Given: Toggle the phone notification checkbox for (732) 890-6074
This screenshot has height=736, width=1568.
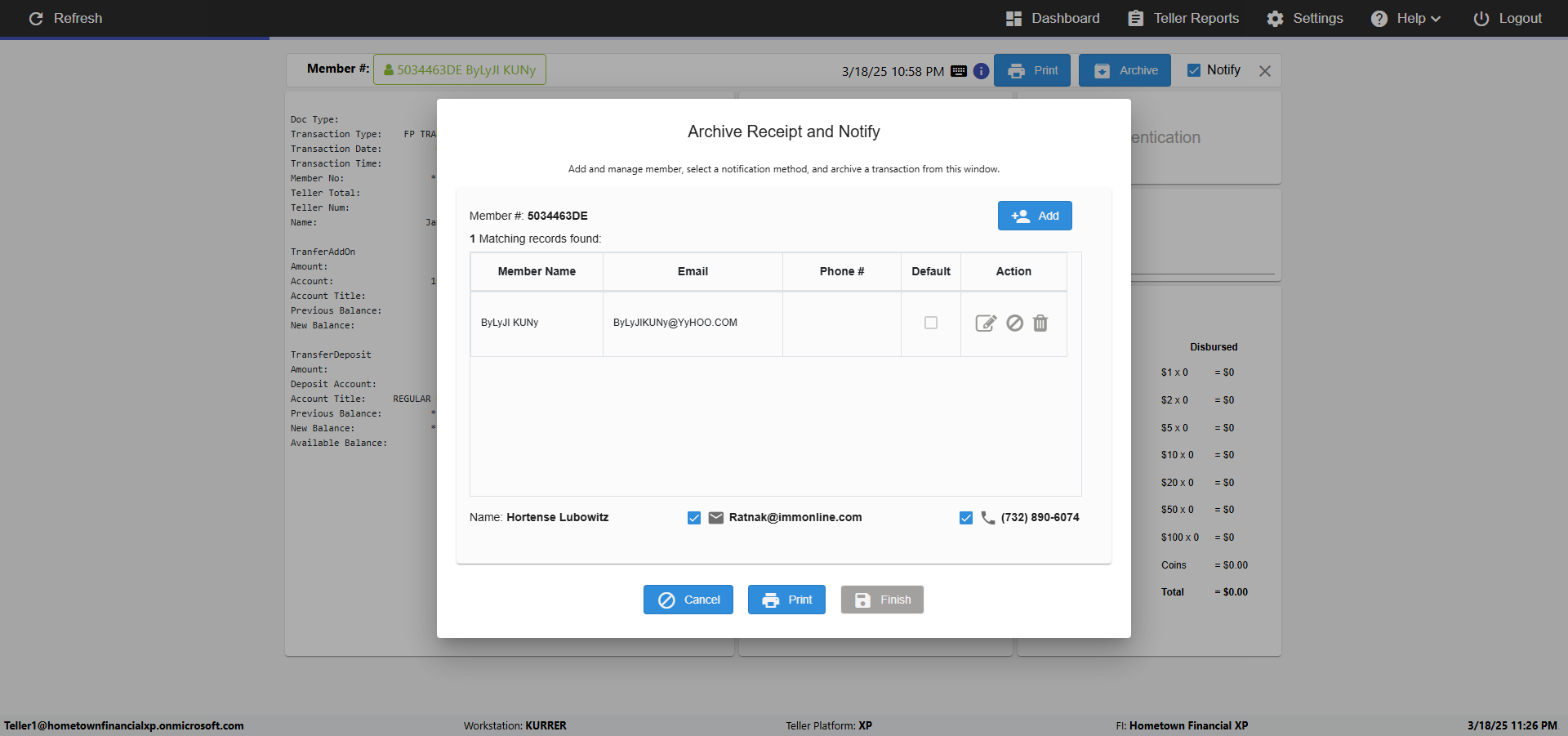Looking at the screenshot, I should [x=966, y=518].
